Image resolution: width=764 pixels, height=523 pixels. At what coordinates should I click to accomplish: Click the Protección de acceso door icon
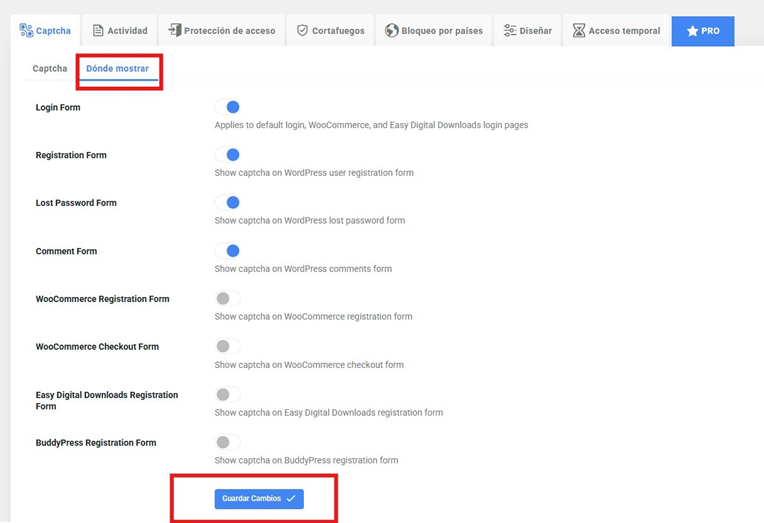tap(174, 30)
